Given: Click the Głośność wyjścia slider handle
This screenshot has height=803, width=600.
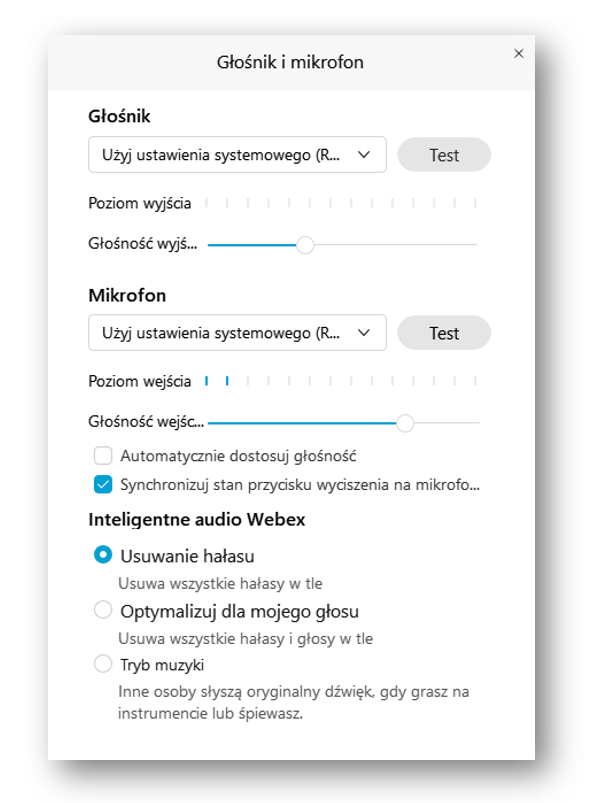Looking at the screenshot, I should tap(305, 245).
